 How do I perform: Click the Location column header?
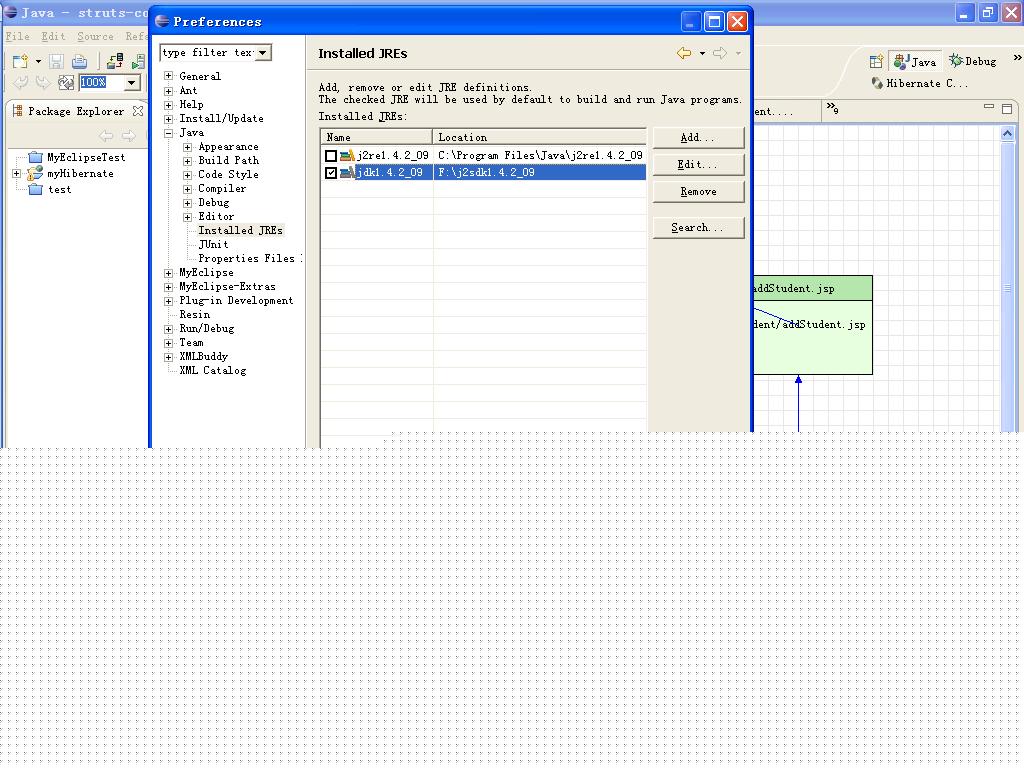[539, 137]
